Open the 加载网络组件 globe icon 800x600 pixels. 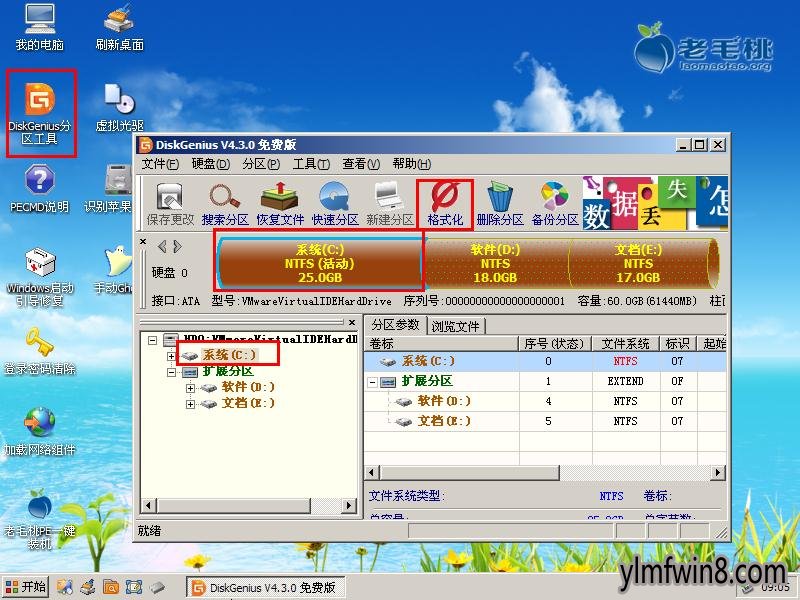point(40,432)
